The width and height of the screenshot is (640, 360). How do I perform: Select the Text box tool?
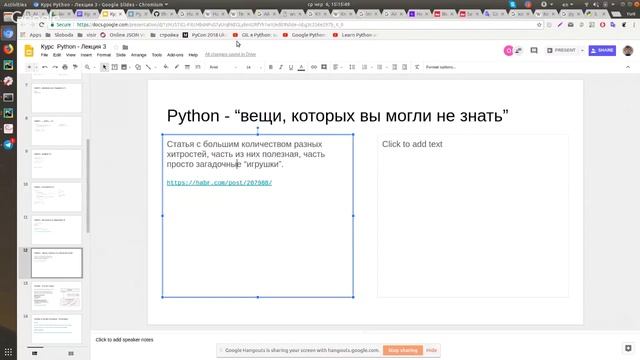point(115,67)
